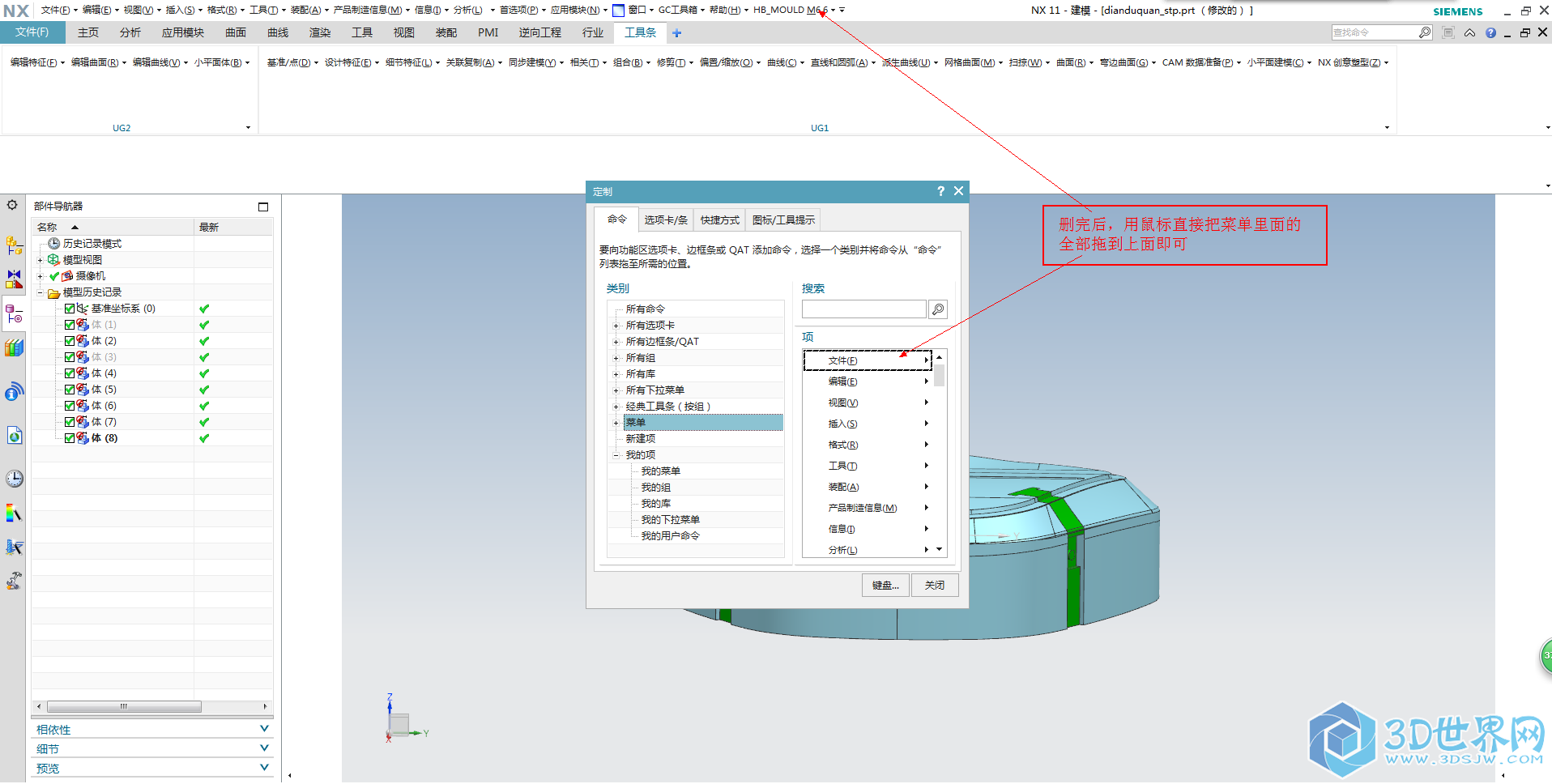Image resolution: width=1552 pixels, height=784 pixels.
Task: Toggle checkbox for 体 (3)
Action: click(70, 357)
